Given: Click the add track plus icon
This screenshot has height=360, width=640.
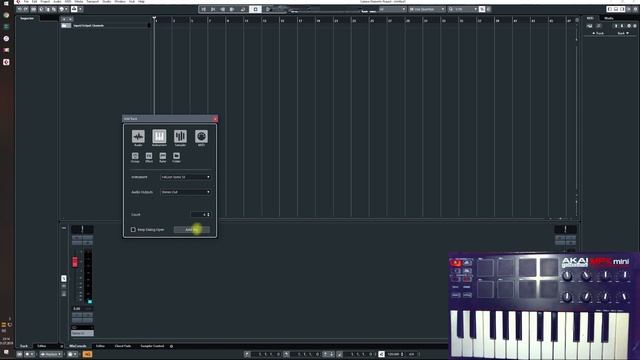Looking at the screenshot, I should click(x=64, y=19).
